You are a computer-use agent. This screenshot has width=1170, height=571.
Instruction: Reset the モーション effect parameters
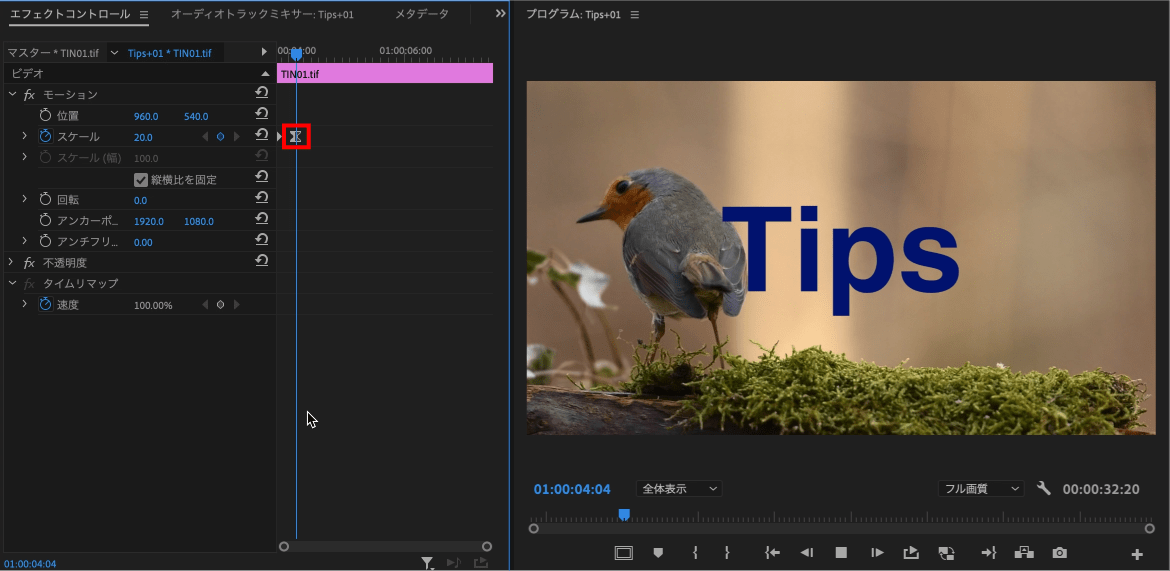coord(262,93)
